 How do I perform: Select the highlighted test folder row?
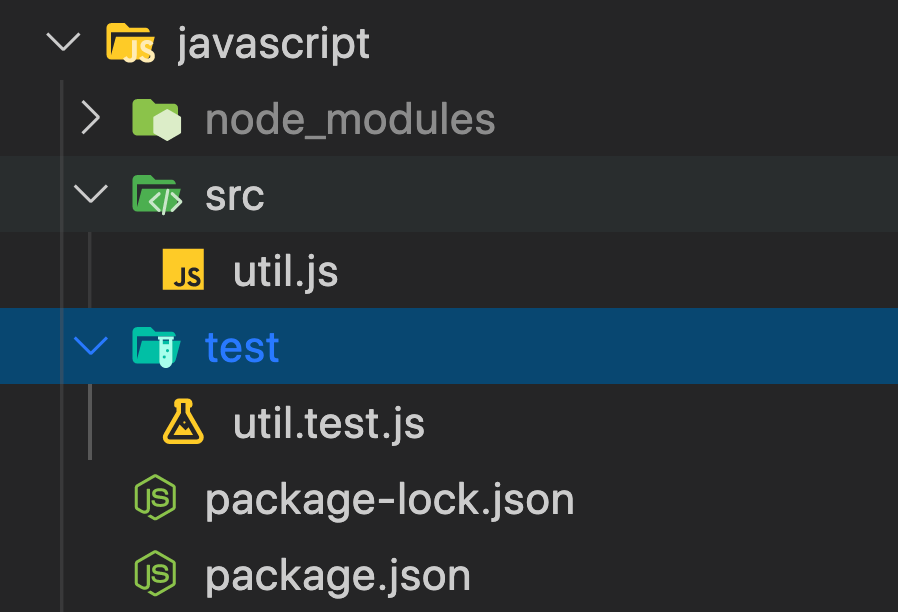(x=241, y=346)
